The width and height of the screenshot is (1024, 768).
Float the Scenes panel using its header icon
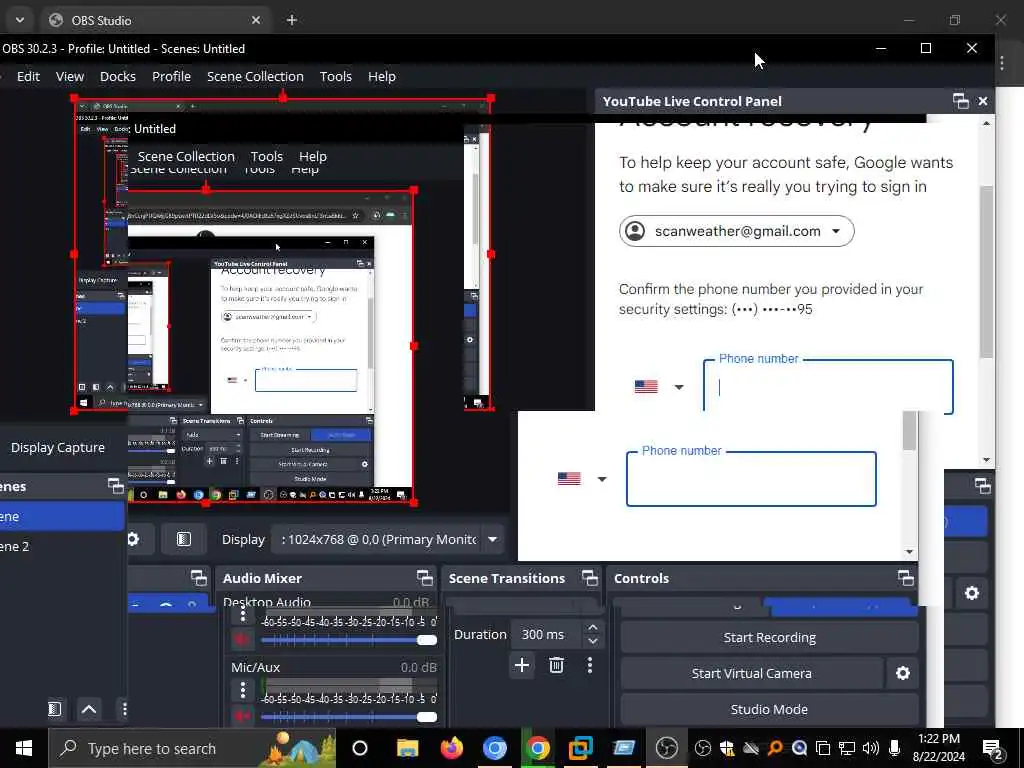(116, 486)
